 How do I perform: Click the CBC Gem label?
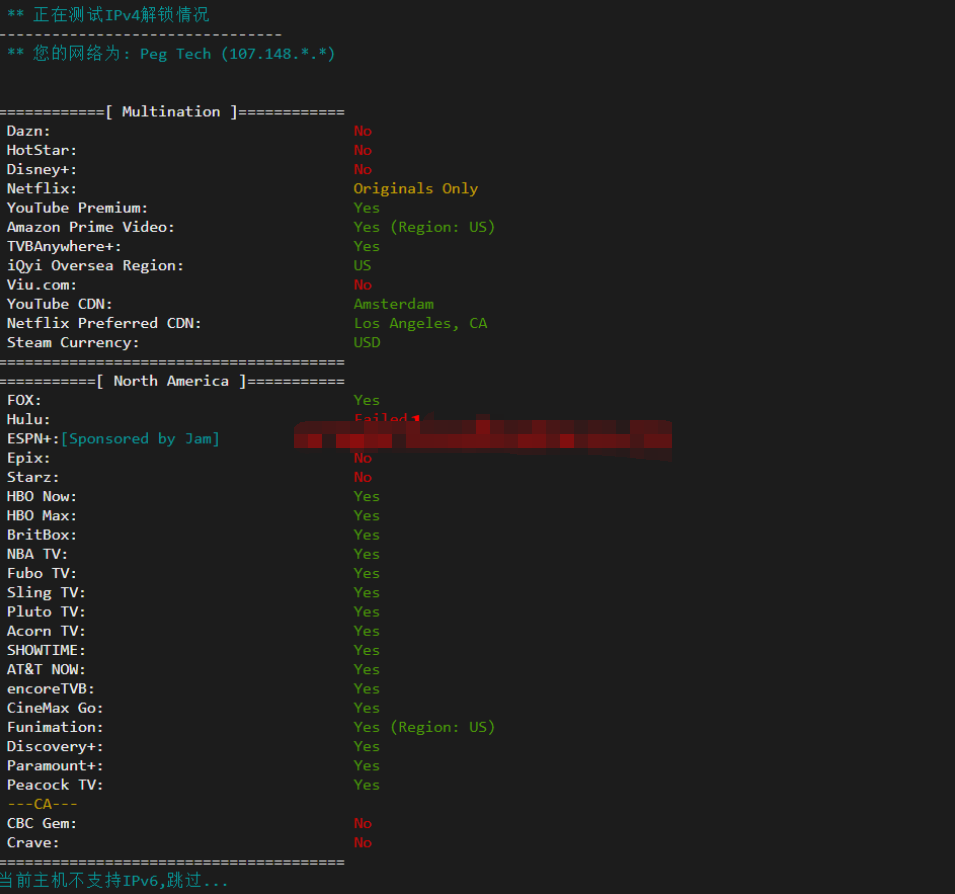pyautogui.click(x=42, y=823)
